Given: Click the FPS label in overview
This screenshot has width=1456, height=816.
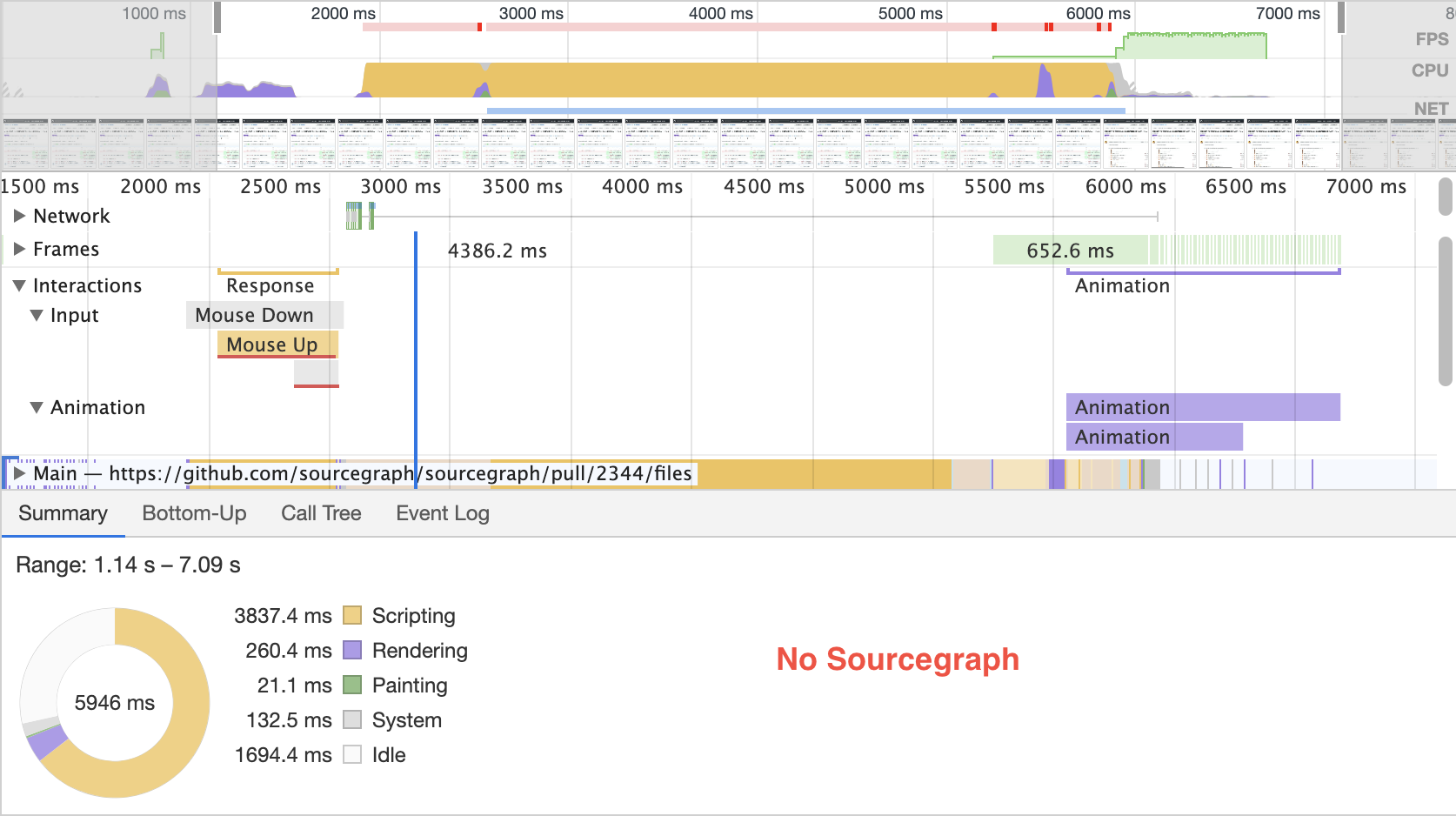Looking at the screenshot, I should 1432,40.
